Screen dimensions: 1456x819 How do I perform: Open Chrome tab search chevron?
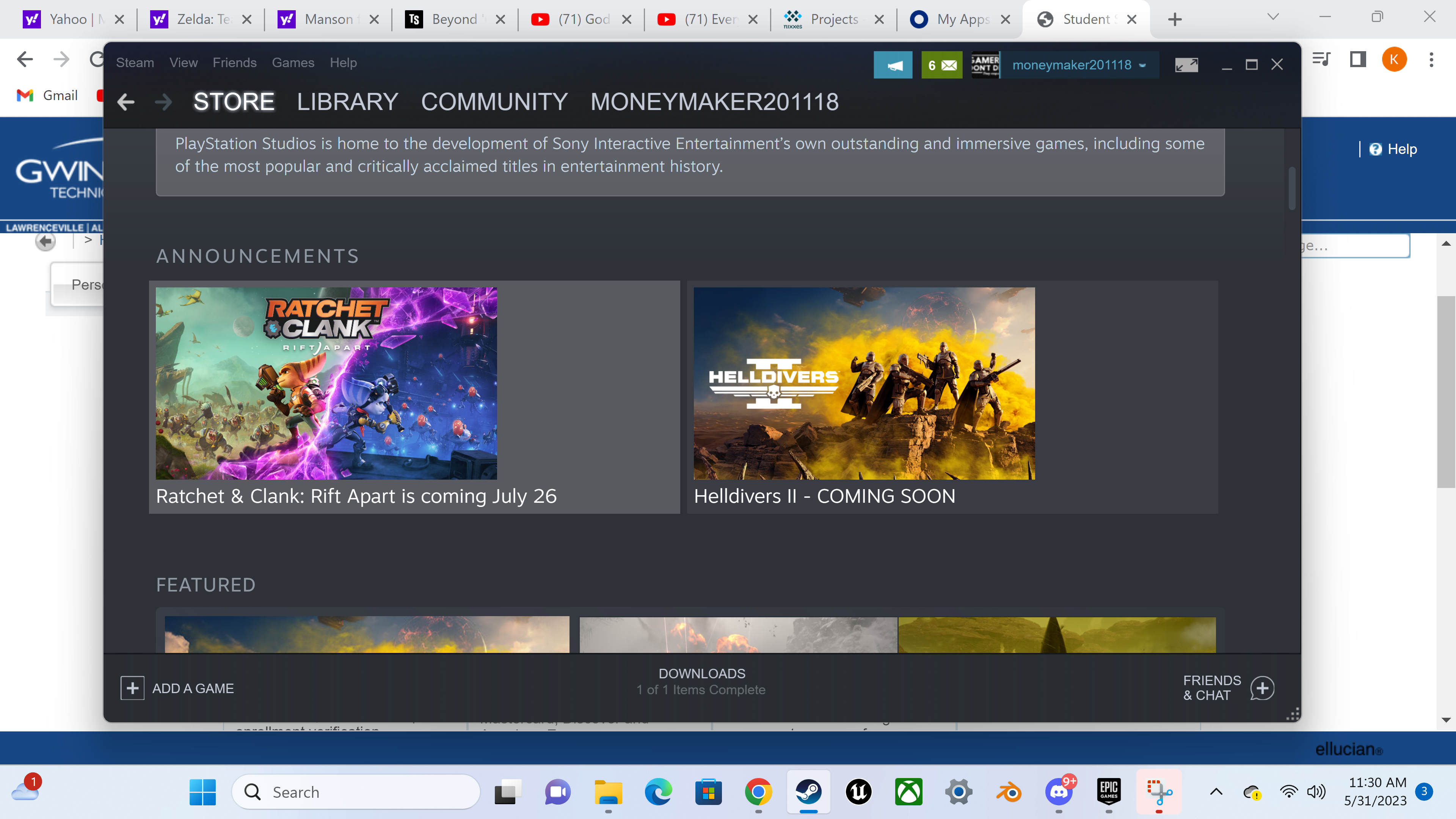click(1273, 17)
